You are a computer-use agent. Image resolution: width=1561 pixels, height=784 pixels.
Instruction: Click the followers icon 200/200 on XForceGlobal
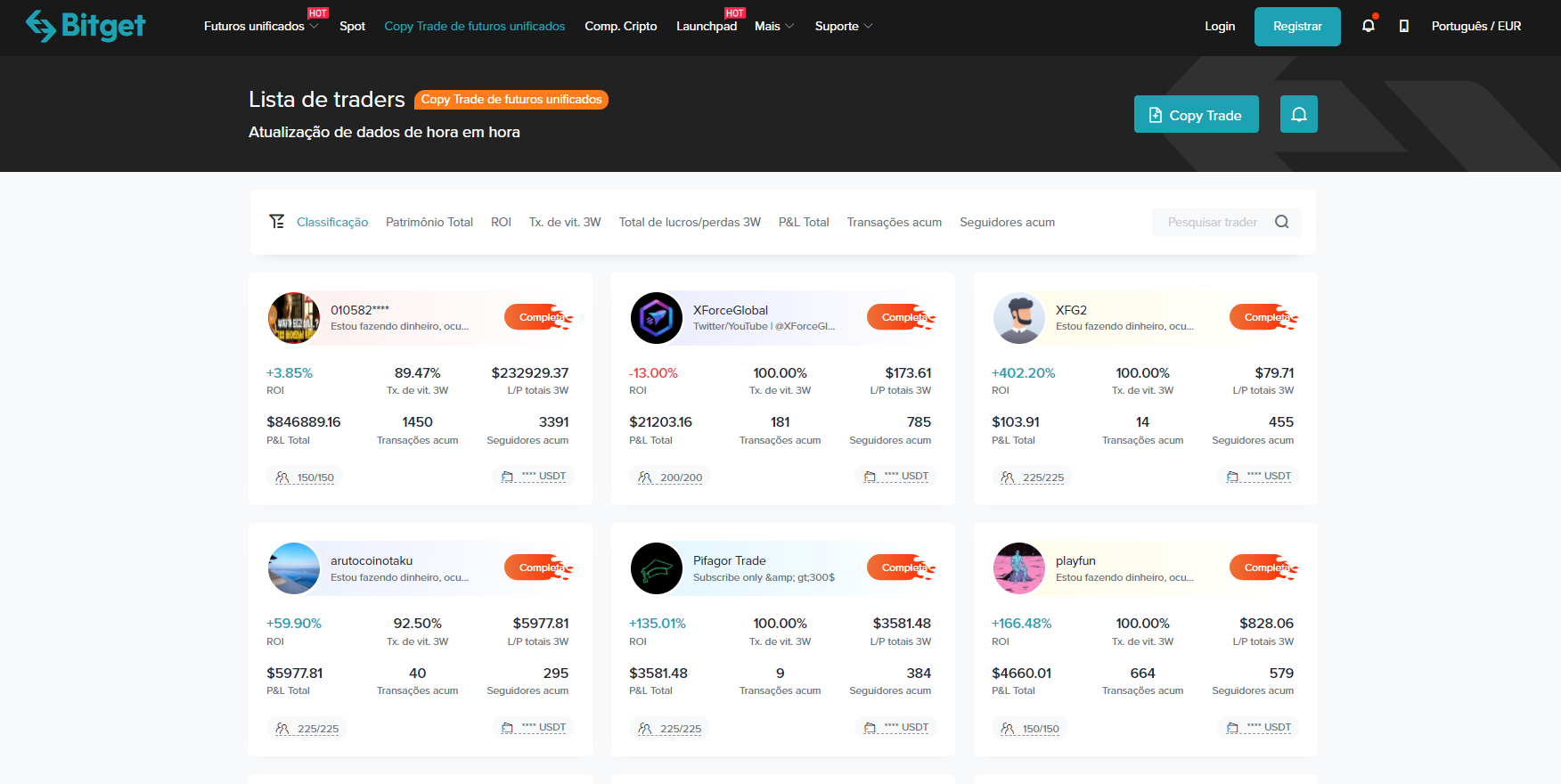tap(645, 478)
